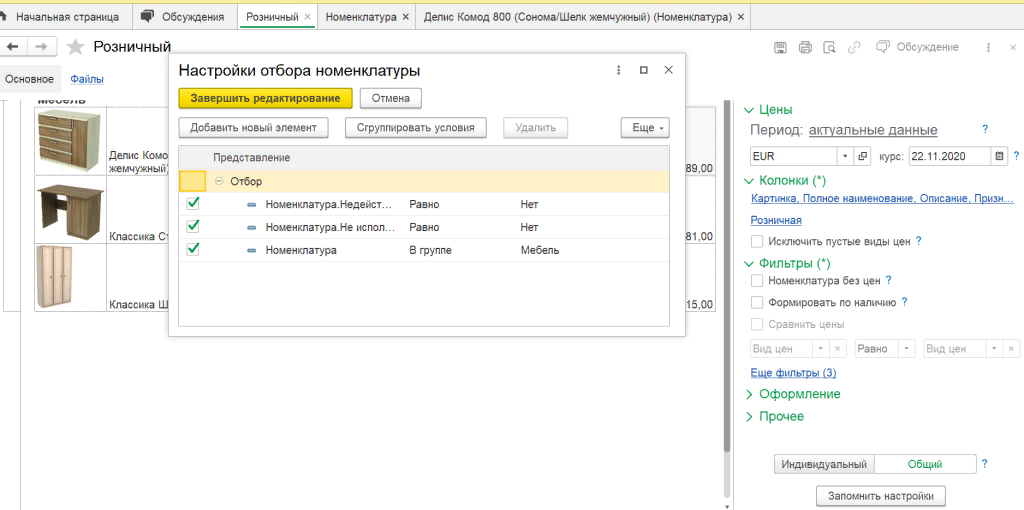The image size is (1024, 510).
Task: Add Розничный to favorites star
Action: (76, 46)
